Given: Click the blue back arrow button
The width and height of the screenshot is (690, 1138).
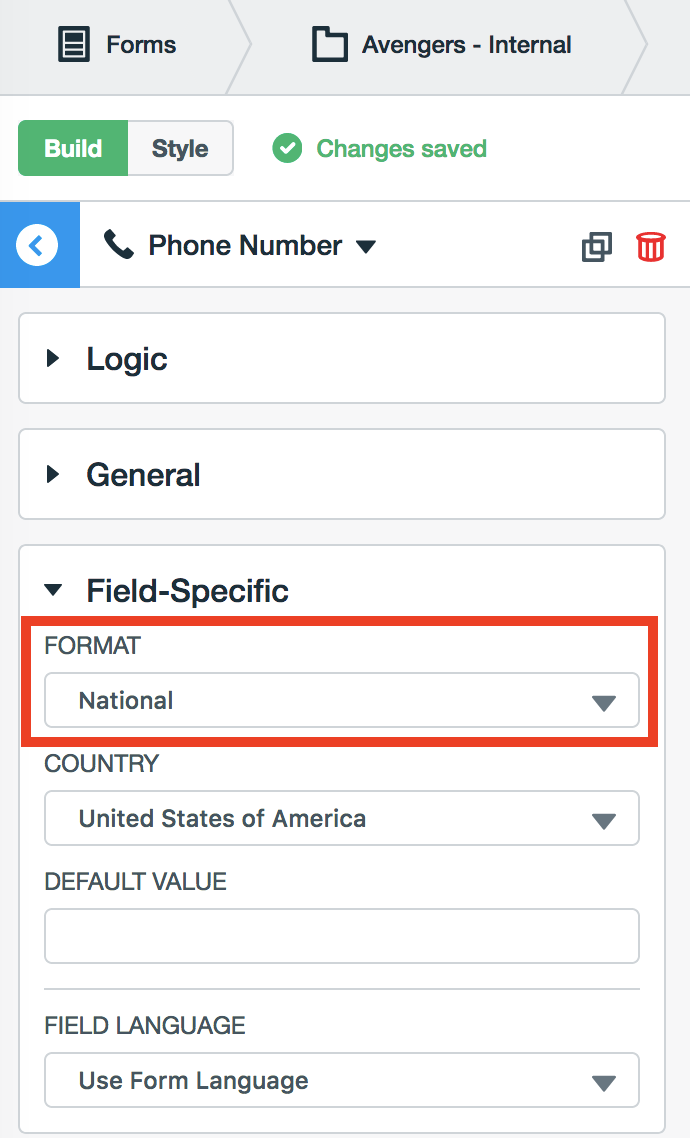Looking at the screenshot, I should coord(38,245).
